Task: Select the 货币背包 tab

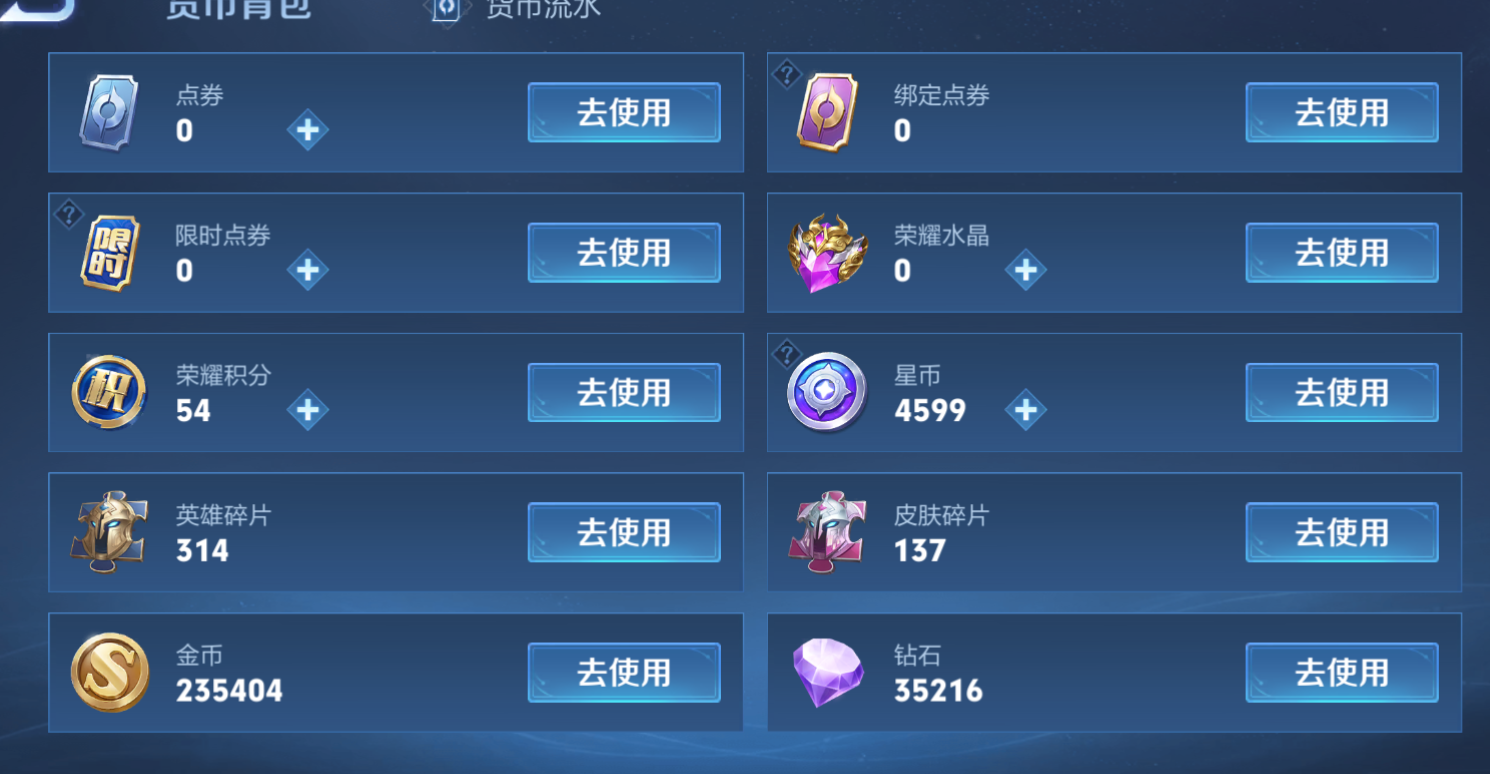Action: point(238,8)
